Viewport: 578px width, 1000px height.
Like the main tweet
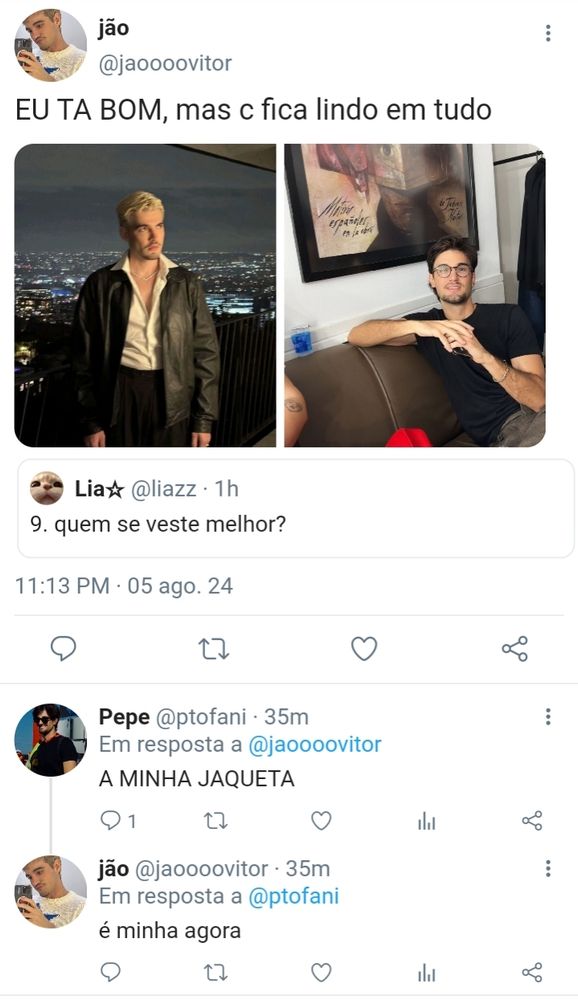[364, 648]
